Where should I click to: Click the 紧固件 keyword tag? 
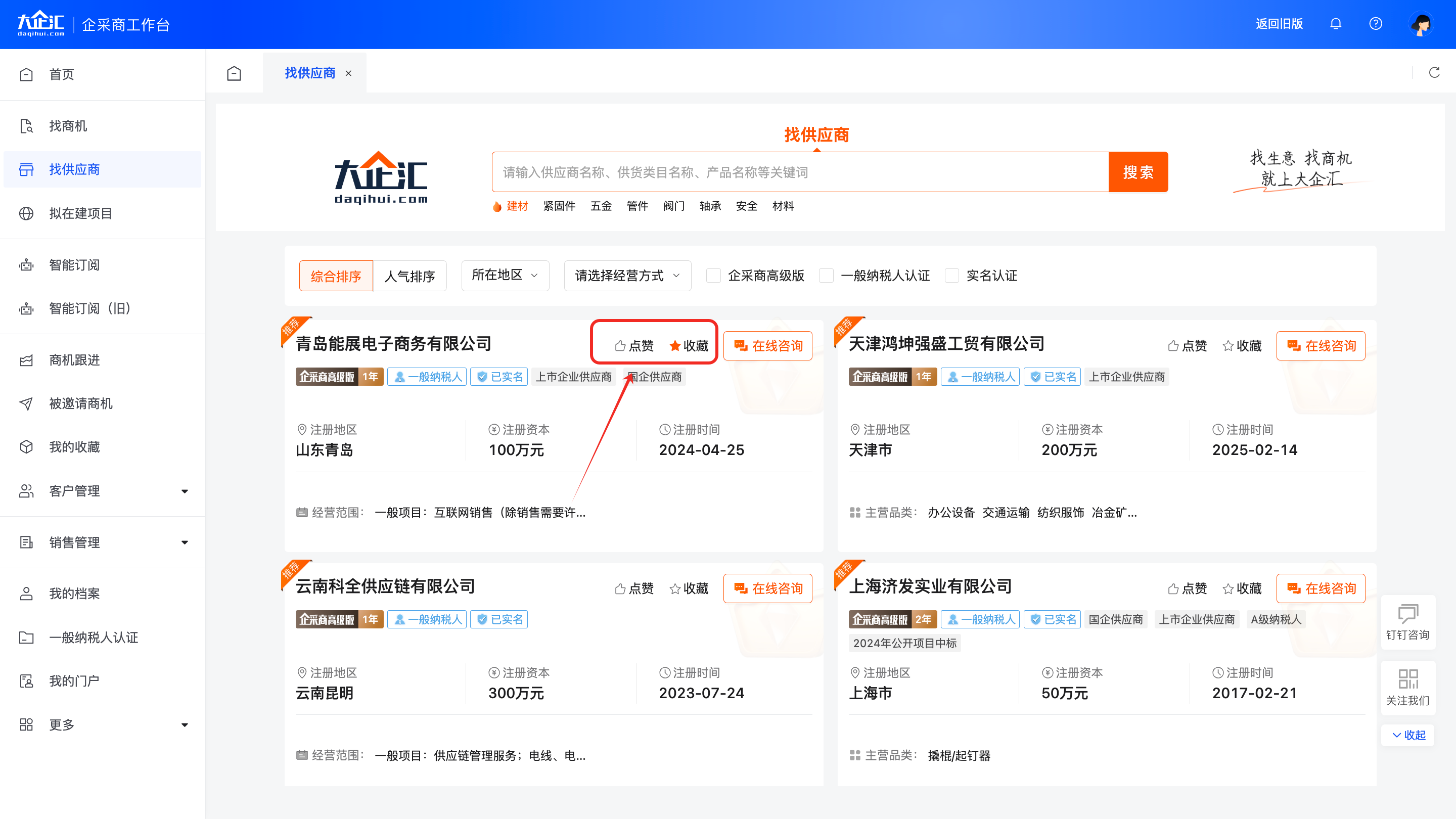pos(559,206)
